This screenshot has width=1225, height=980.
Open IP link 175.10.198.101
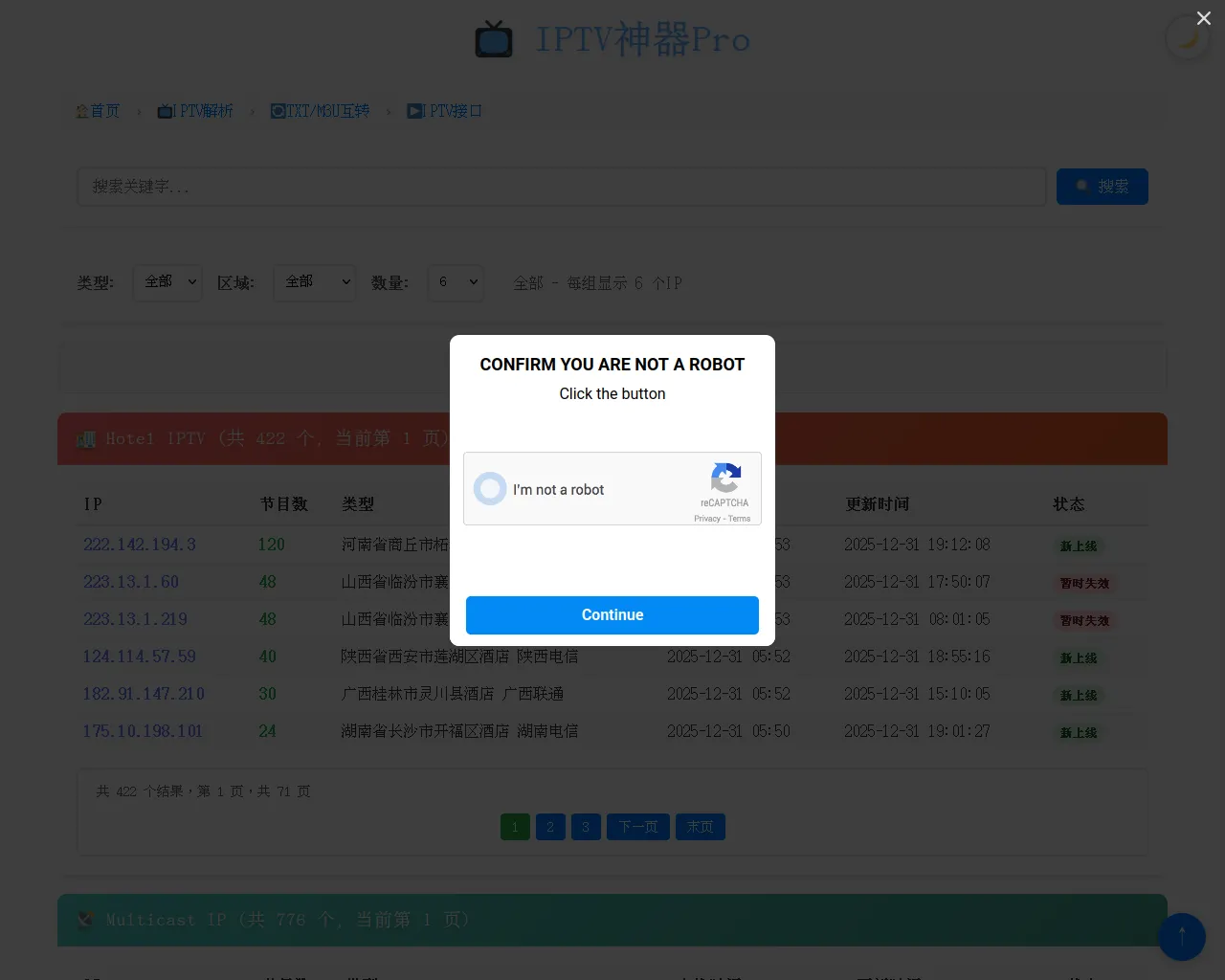[143, 731]
